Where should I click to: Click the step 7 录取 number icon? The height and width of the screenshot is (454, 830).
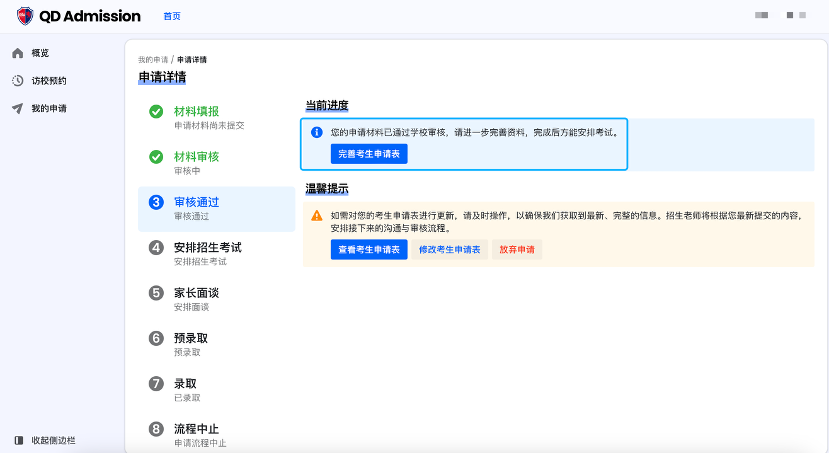click(156, 384)
